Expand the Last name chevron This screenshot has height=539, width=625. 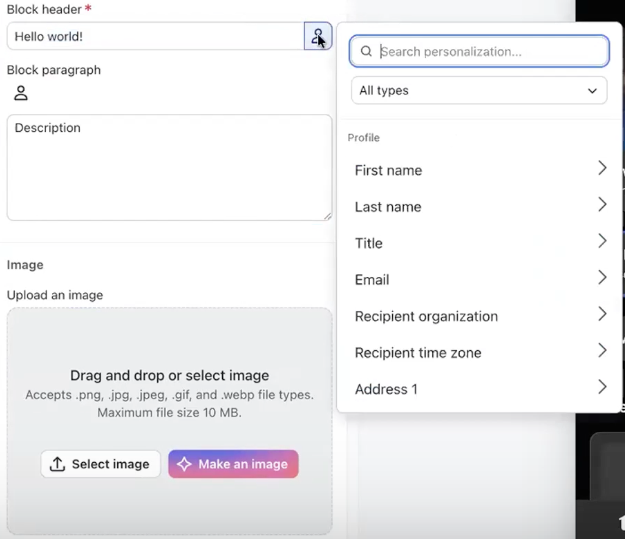pyautogui.click(x=602, y=205)
